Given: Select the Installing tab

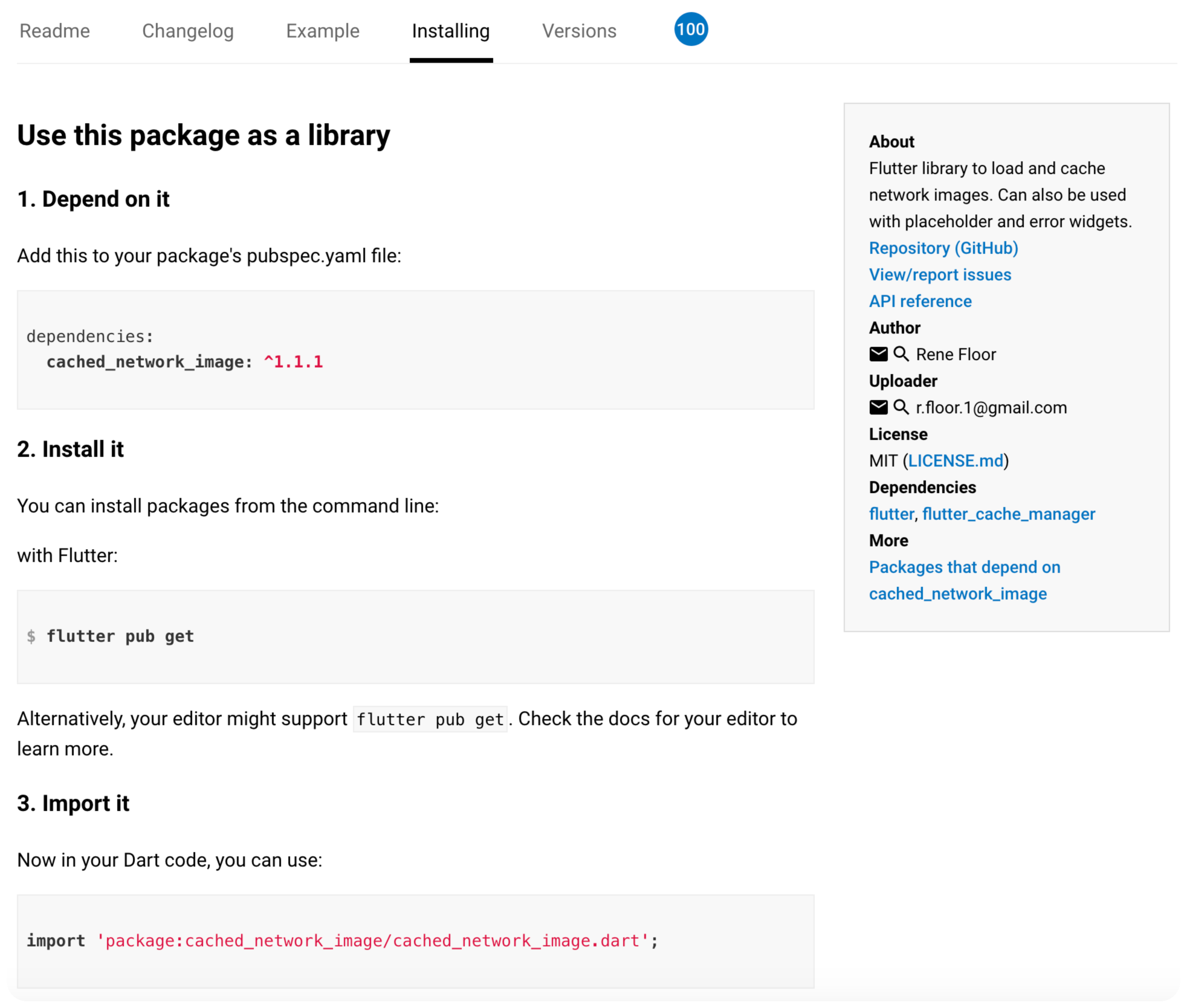Looking at the screenshot, I should point(450,31).
